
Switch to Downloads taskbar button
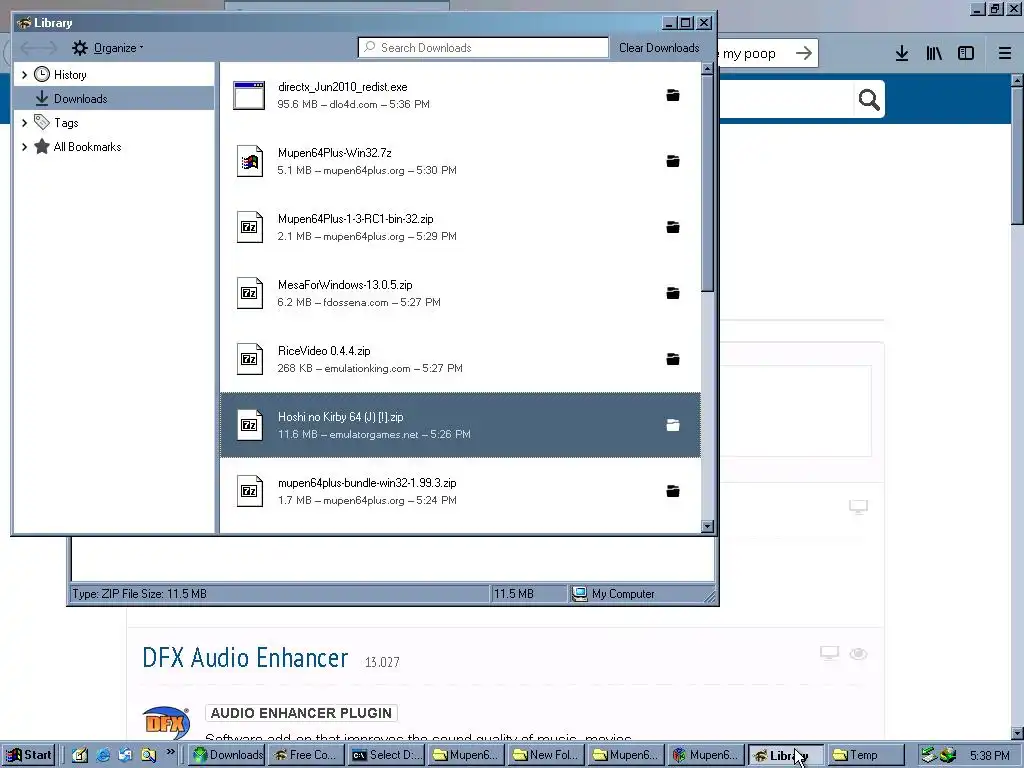coord(228,755)
